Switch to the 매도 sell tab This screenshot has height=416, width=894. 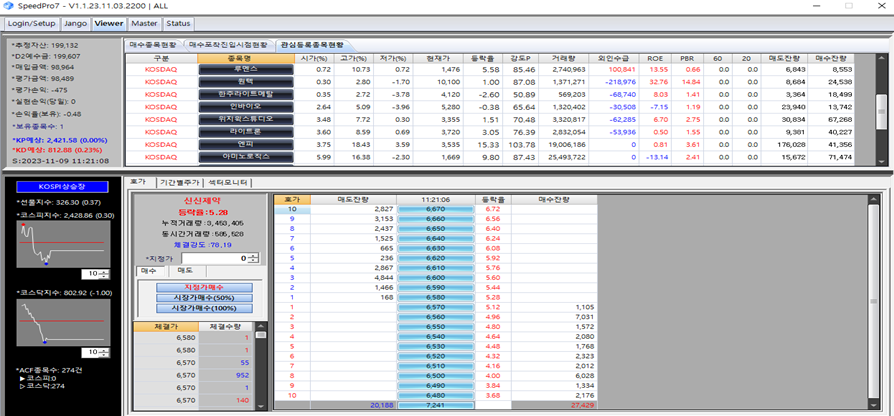(x=185, y=271)
